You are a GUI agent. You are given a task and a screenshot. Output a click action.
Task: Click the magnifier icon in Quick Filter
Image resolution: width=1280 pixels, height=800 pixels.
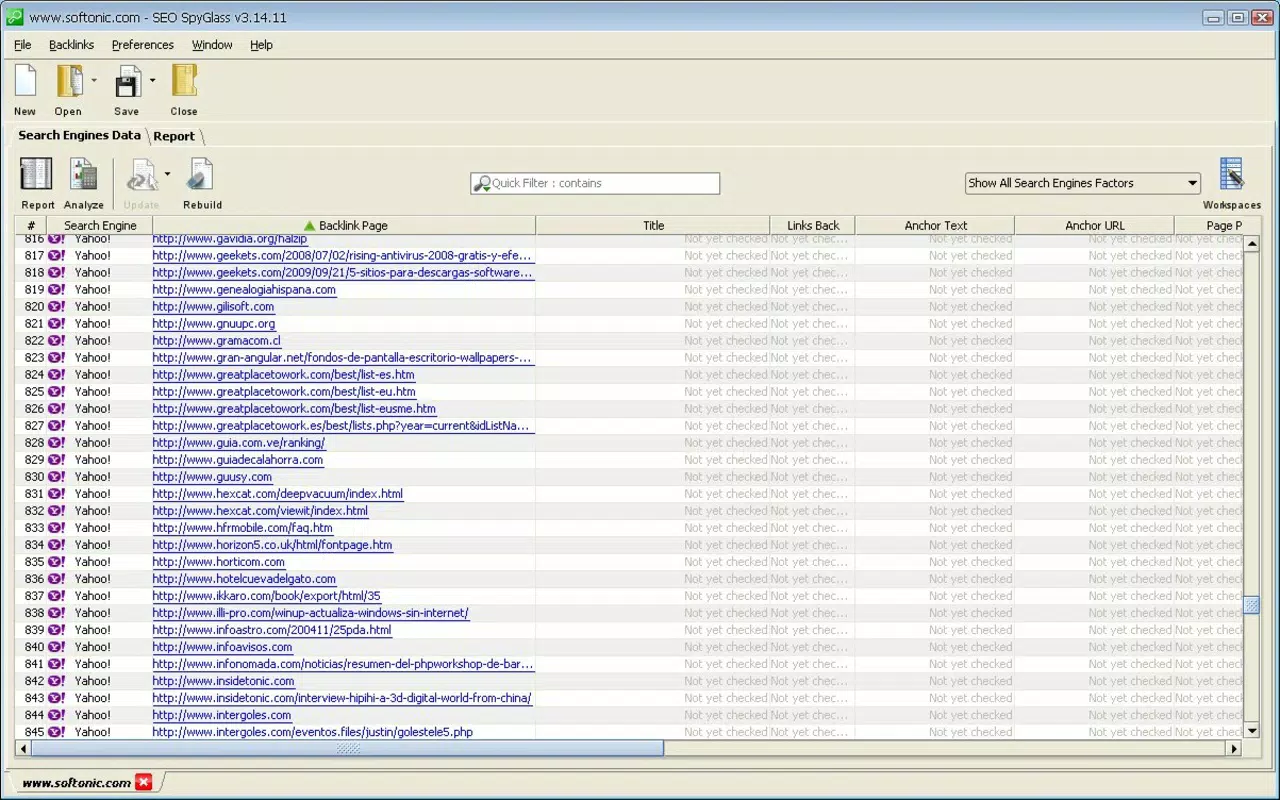482,183
